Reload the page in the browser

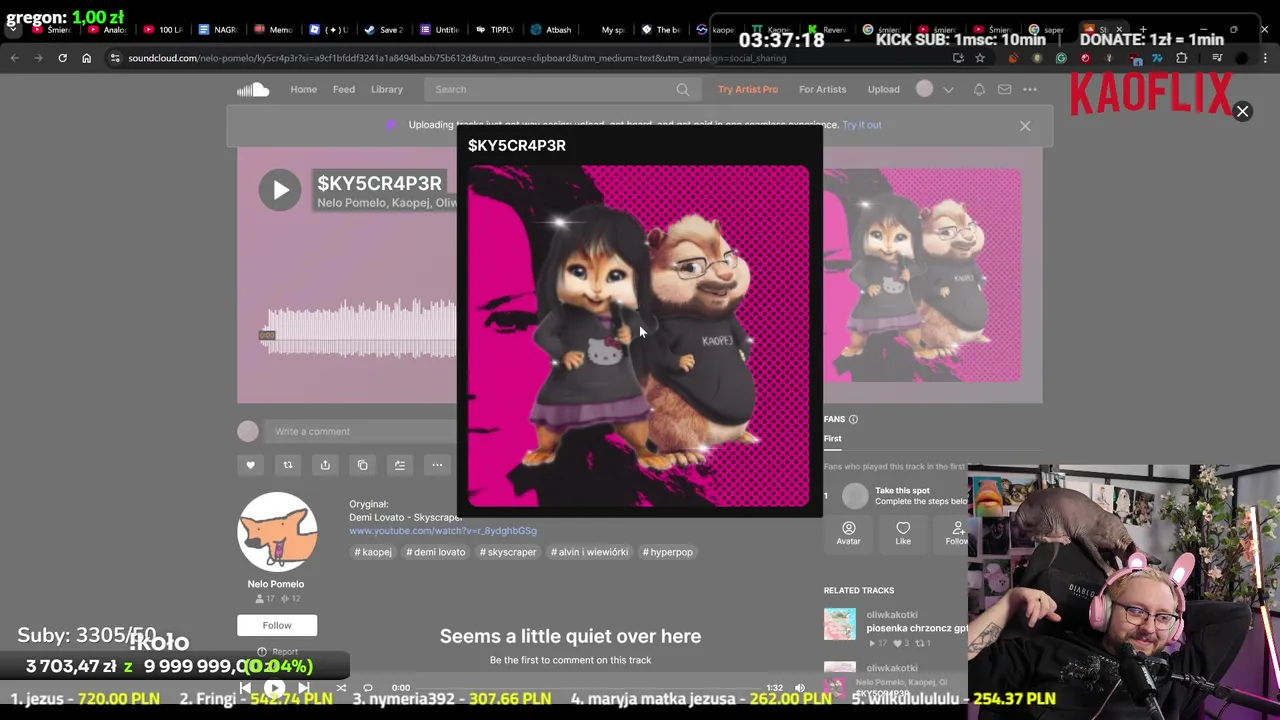[x=62, y=58]
